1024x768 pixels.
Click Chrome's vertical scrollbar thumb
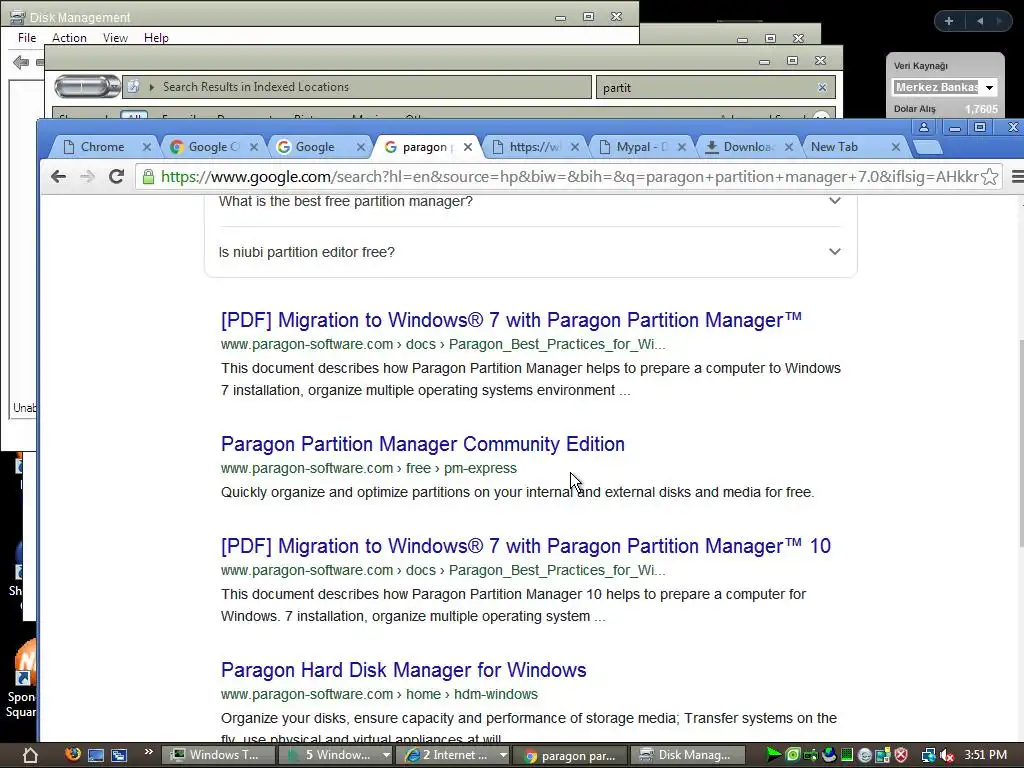[x=1020, y=442]
